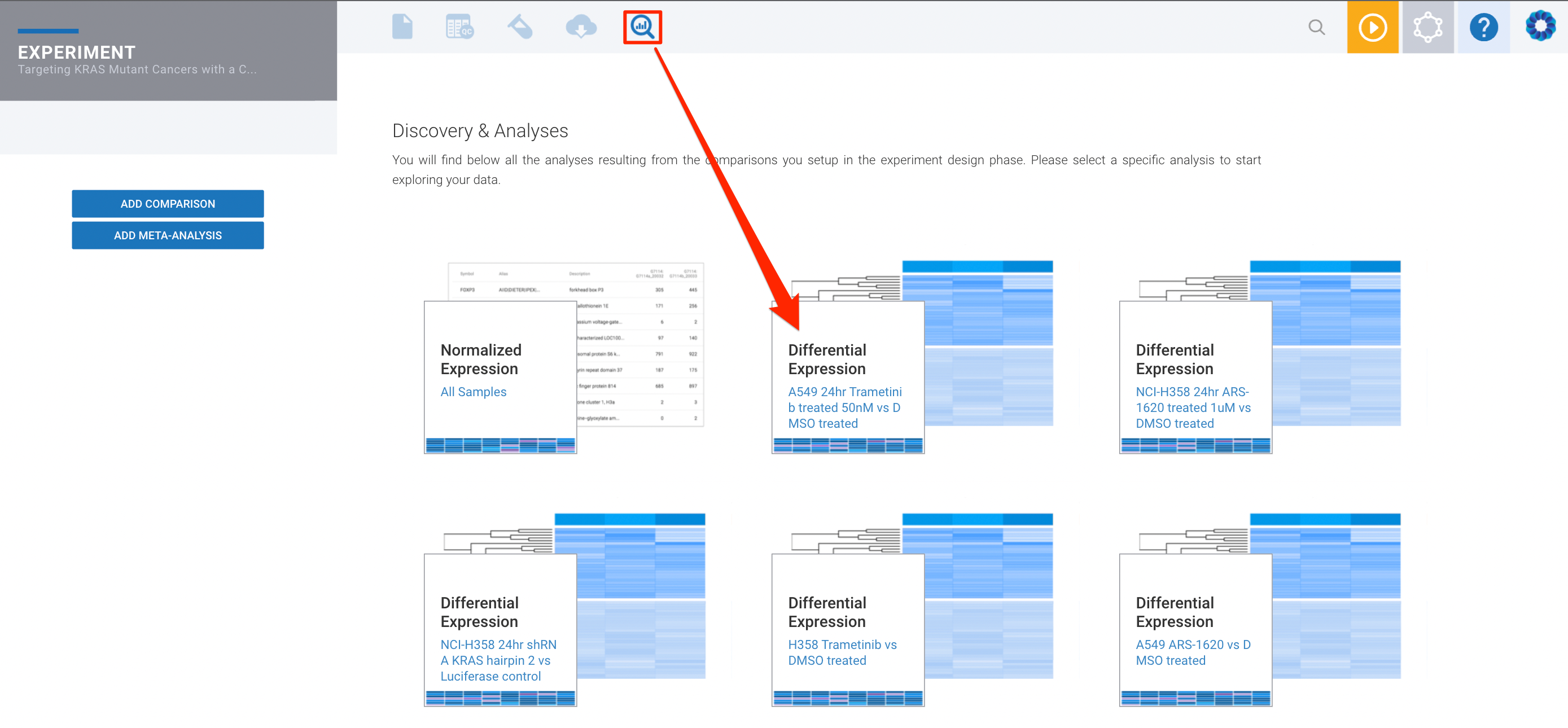Screen dimensions: 1568x728
Task: Open NCI-H358 24hr shRNA KRAS hairpin 2 analysis
Action: tap(498, 660)
